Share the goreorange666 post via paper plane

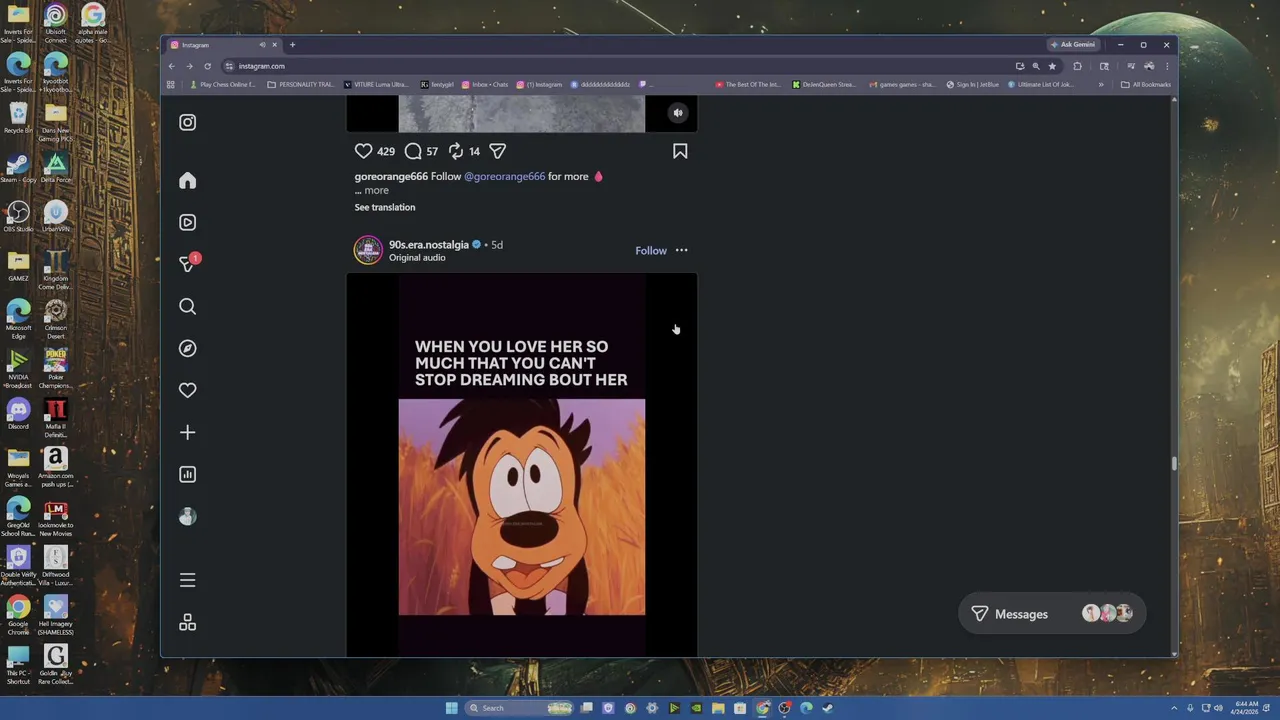tap(498, 151)
